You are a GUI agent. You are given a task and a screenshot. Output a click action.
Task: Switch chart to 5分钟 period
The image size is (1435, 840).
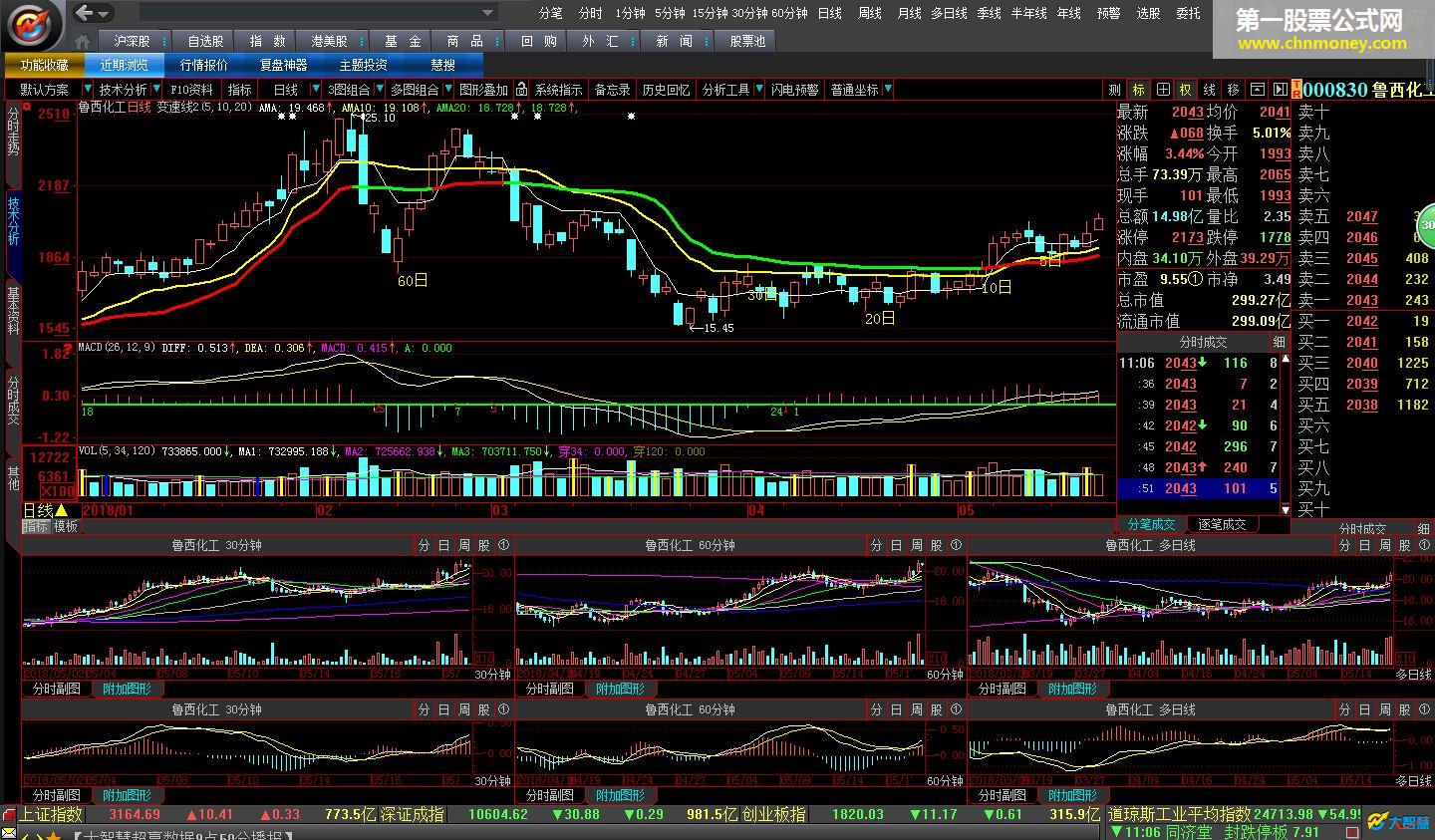pos(670,13)
